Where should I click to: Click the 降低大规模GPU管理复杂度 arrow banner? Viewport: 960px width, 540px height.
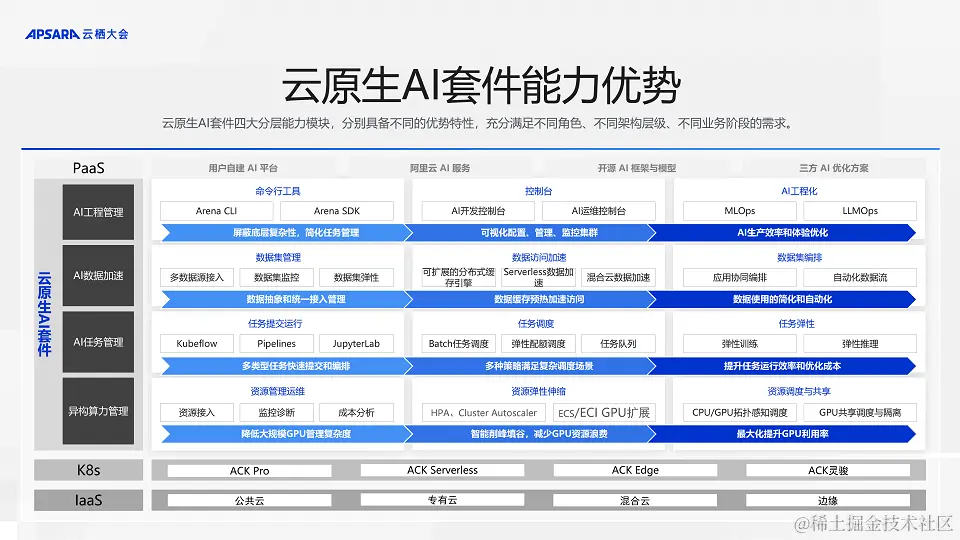pyautogui.click(x=287, y=434)
